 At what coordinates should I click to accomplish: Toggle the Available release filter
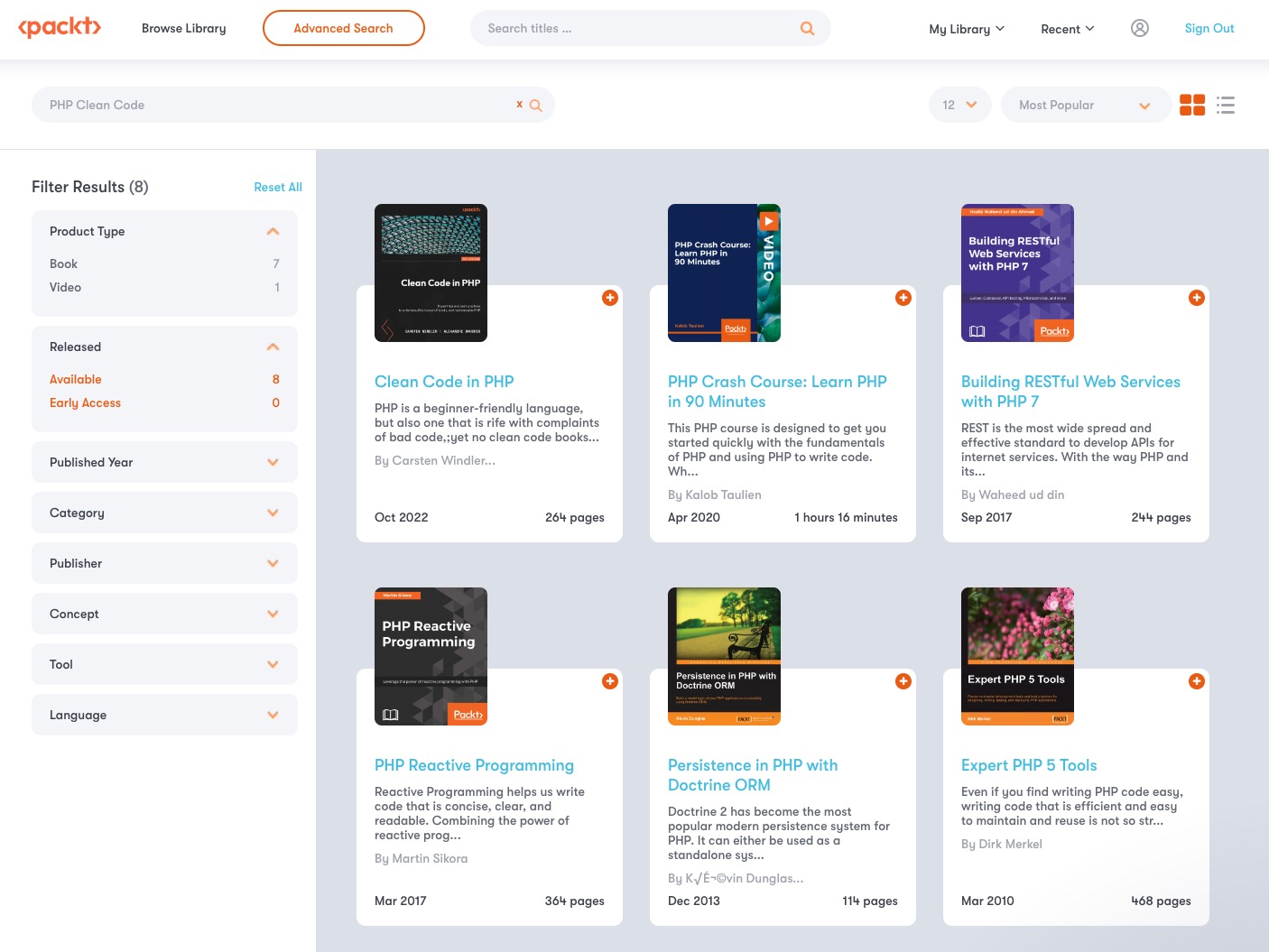tap(164, 379)
